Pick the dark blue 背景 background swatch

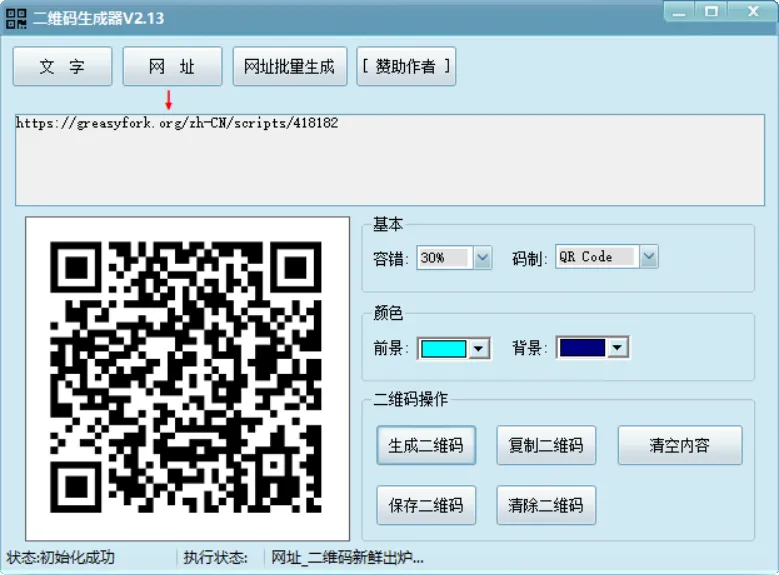point(582,347)
